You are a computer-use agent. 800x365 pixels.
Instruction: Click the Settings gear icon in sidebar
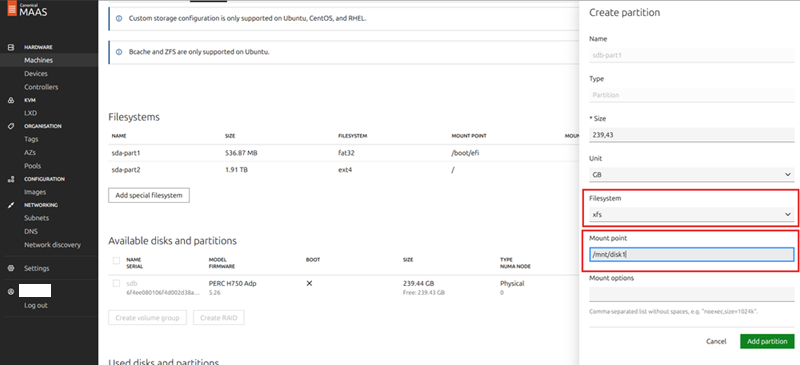(11, 268)
